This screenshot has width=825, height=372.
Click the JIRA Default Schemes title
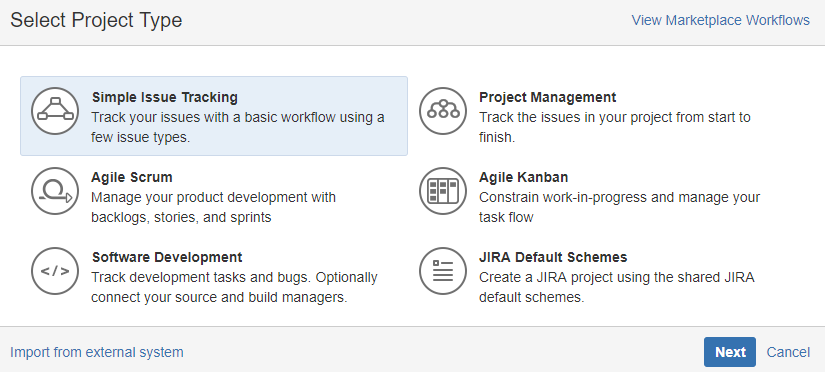553,257
